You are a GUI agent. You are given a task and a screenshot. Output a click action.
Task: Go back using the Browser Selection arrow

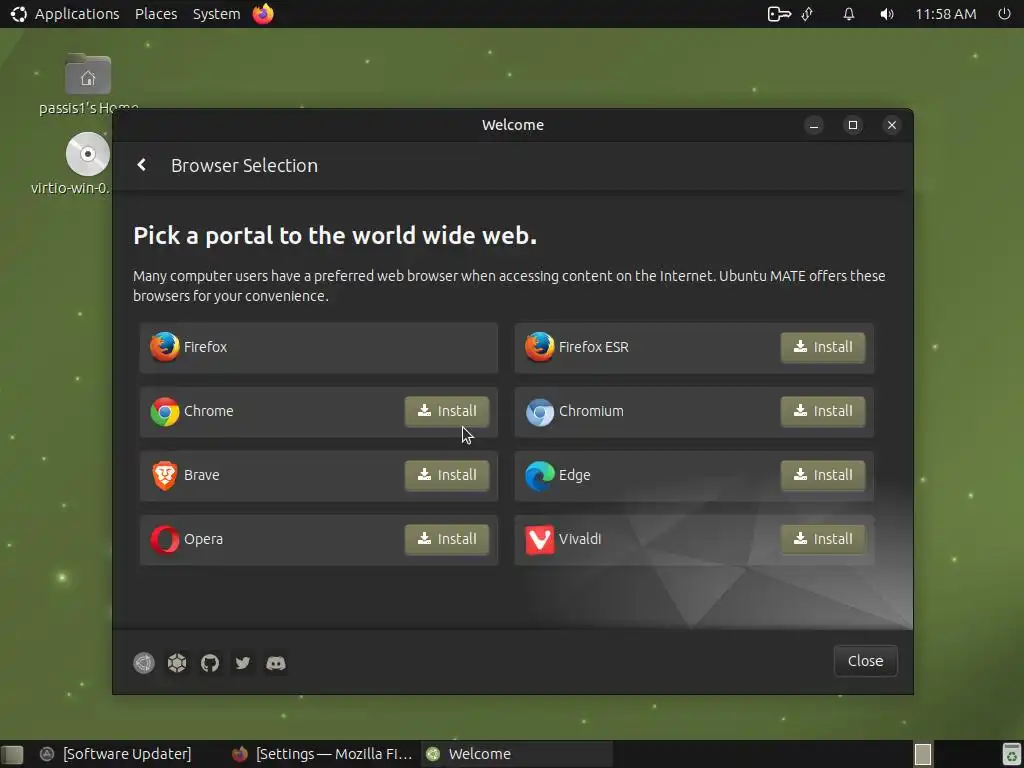(142, 165)
